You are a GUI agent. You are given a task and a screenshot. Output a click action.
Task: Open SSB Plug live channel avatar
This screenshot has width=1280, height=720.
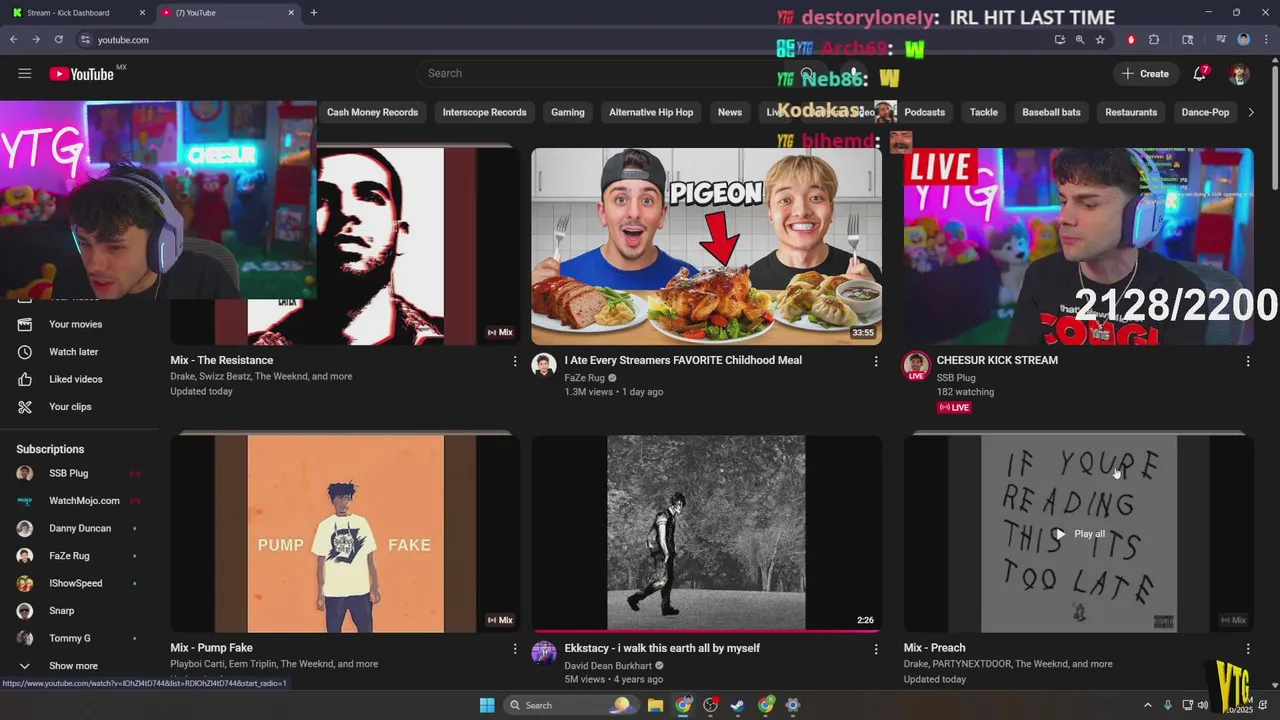[916, 366]
